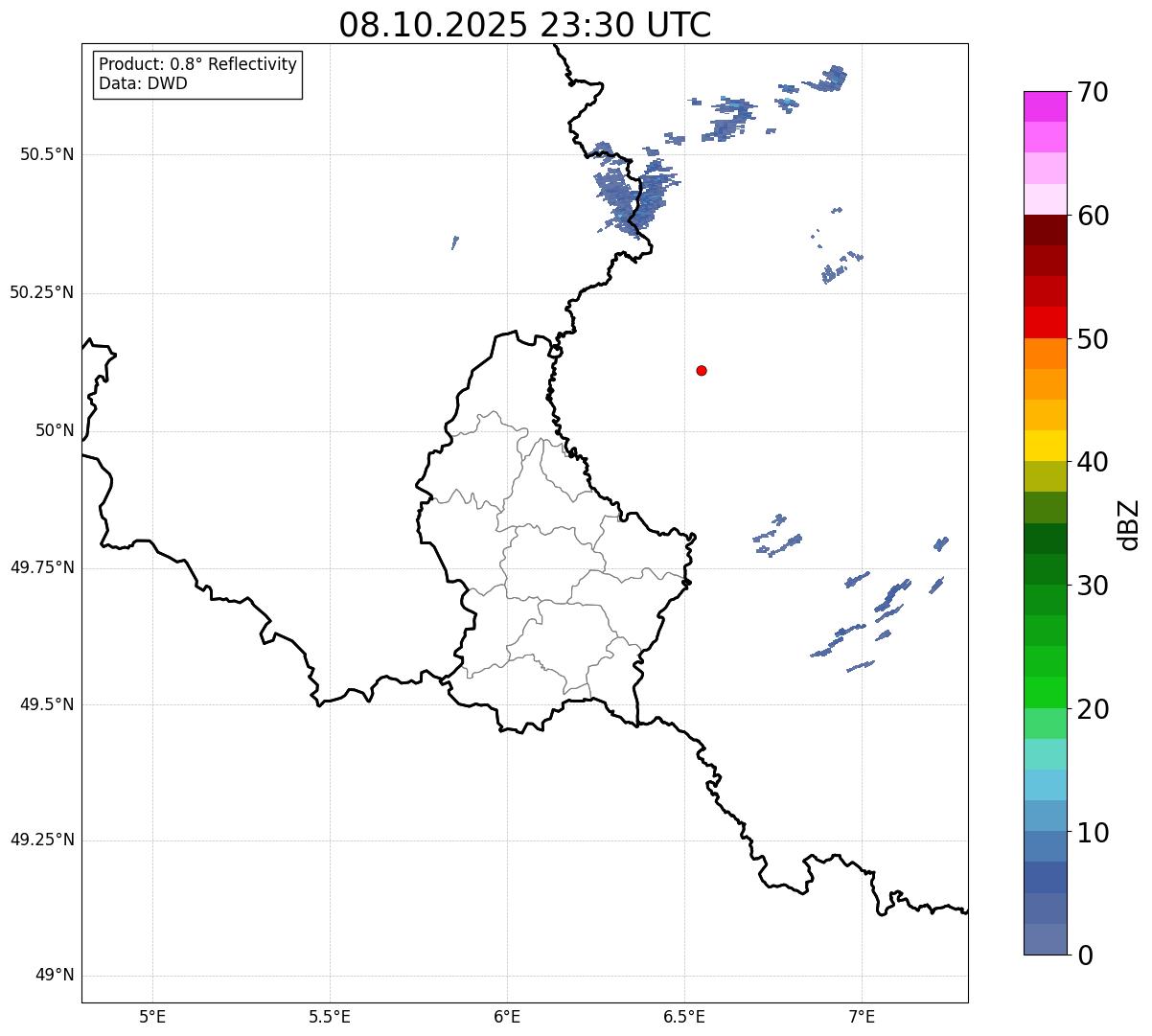Click the plot title showing 08.10.2025 23:30 UTC
Viewport: 1152px width, 1036px height.
524,25
